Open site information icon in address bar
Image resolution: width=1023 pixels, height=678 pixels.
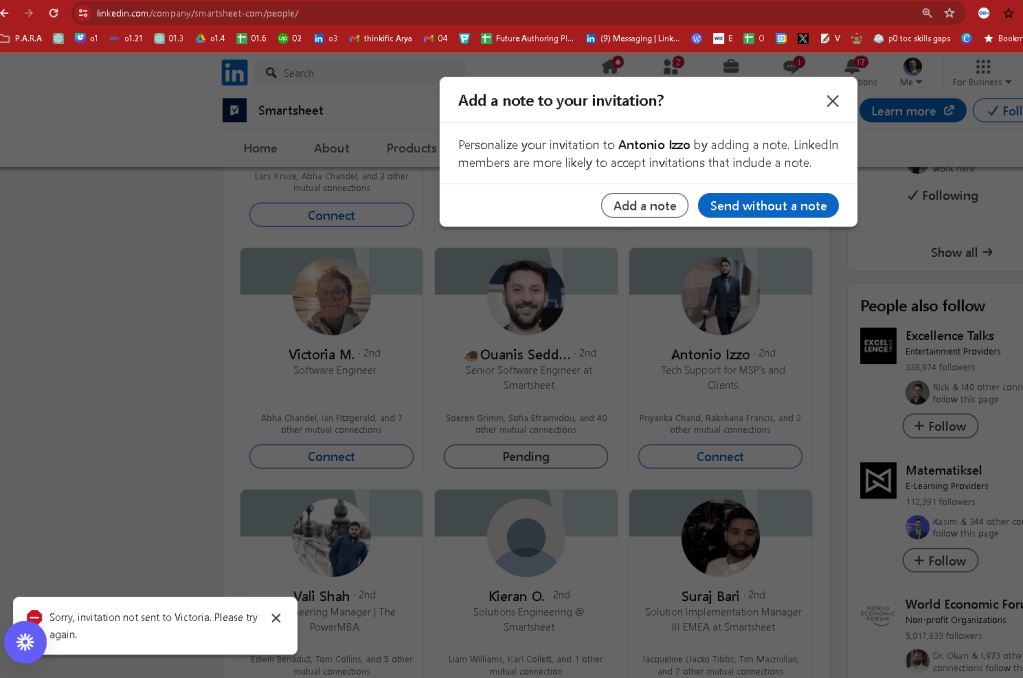83,13
